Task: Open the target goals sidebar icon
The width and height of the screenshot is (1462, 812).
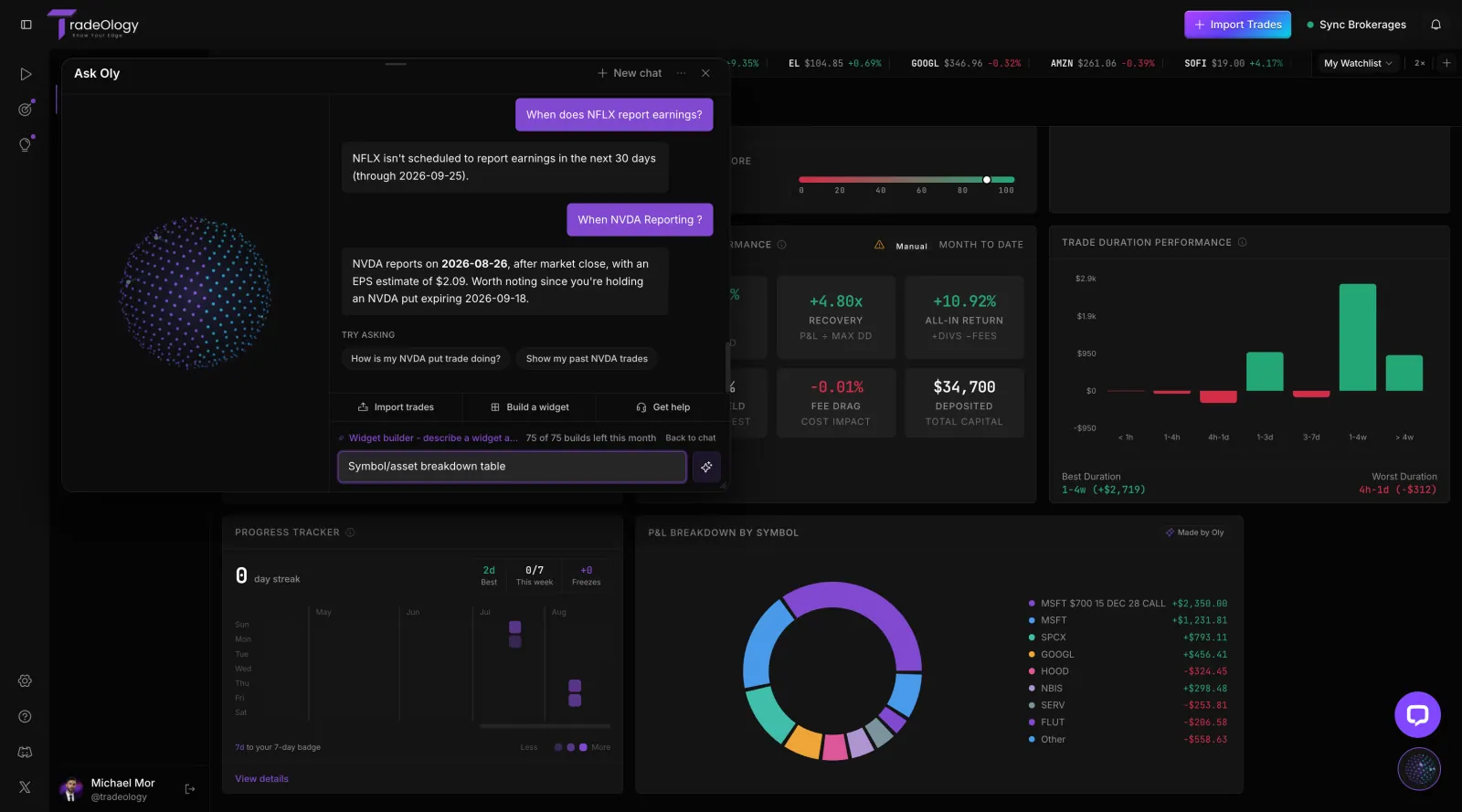Action: click(x=26, y=109)
